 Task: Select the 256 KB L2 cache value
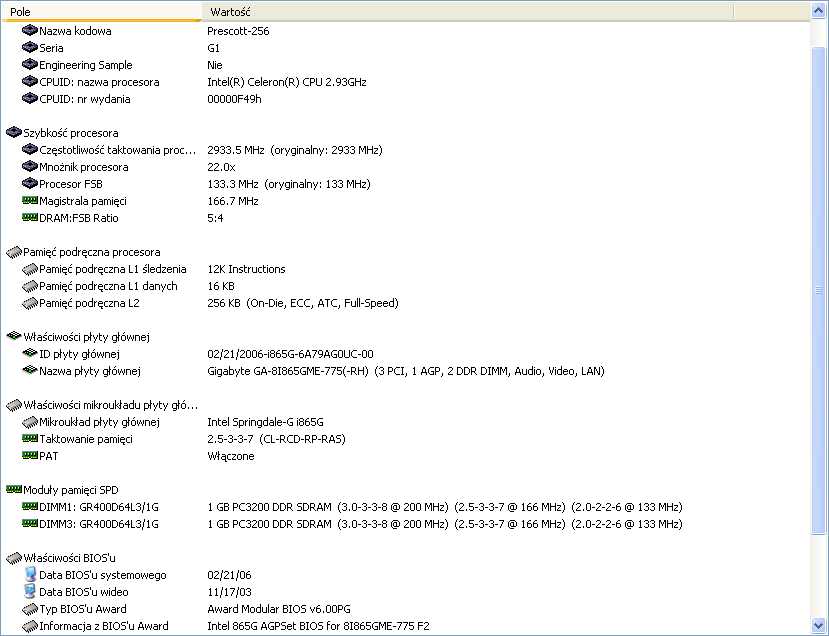[x=303, y=303]
